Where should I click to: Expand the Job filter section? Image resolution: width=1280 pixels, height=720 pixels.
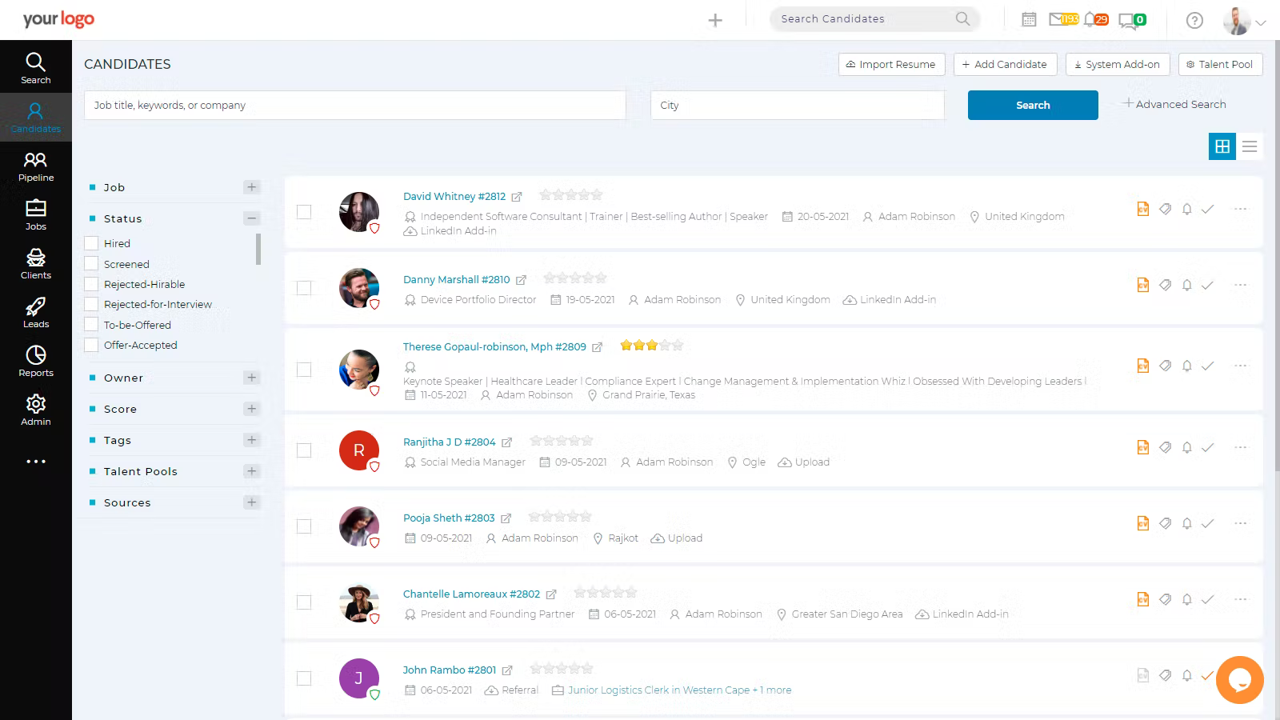[x=251, y=187]
